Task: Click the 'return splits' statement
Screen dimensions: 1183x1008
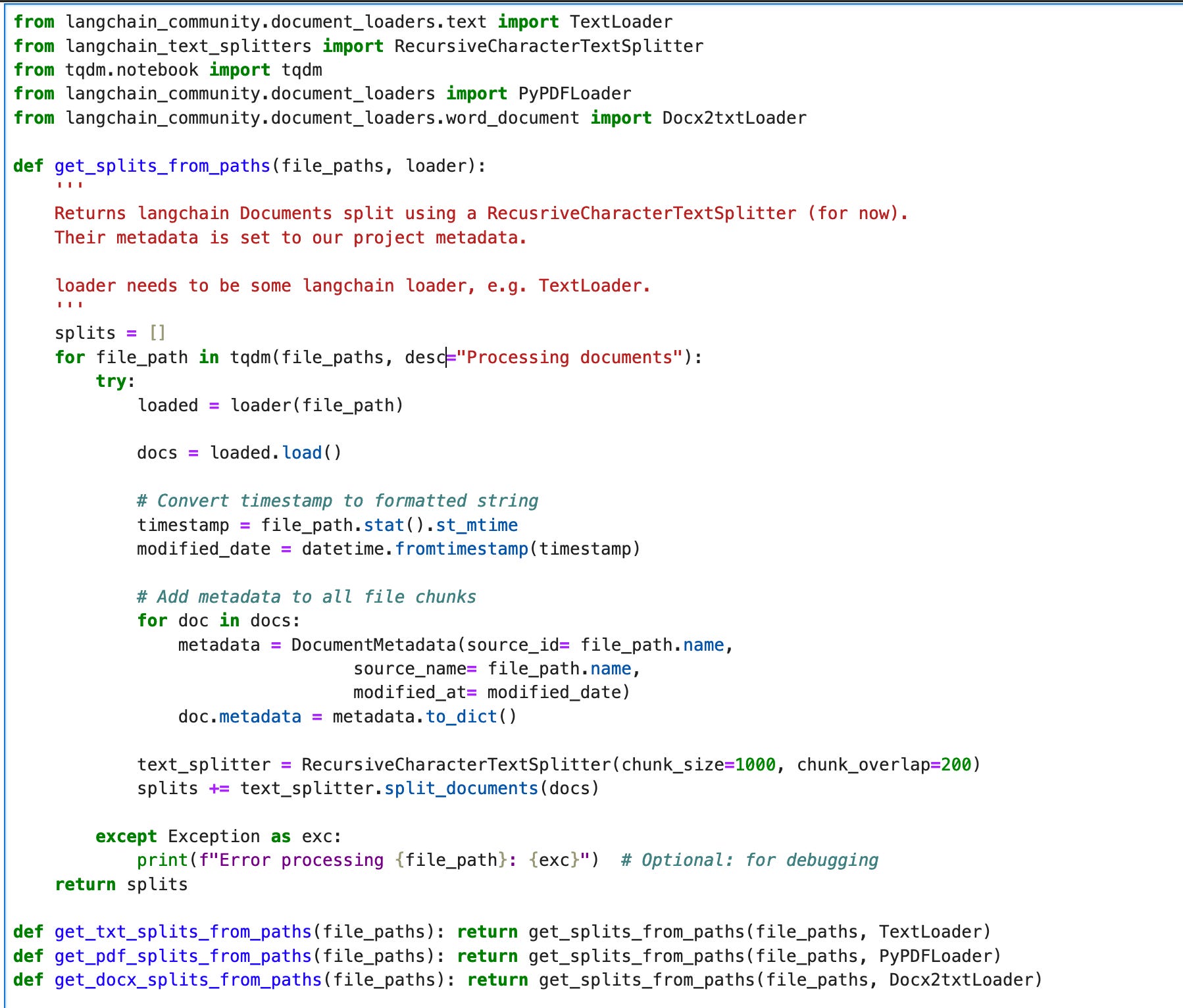Action: coord(121,884)
